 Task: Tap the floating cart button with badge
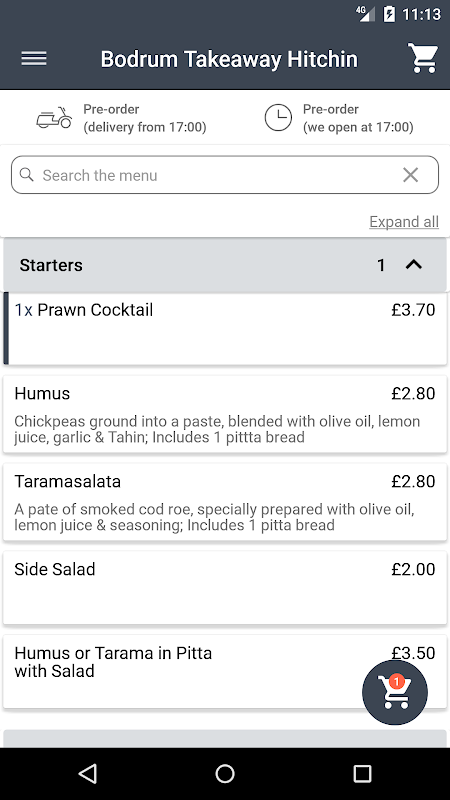394,692
